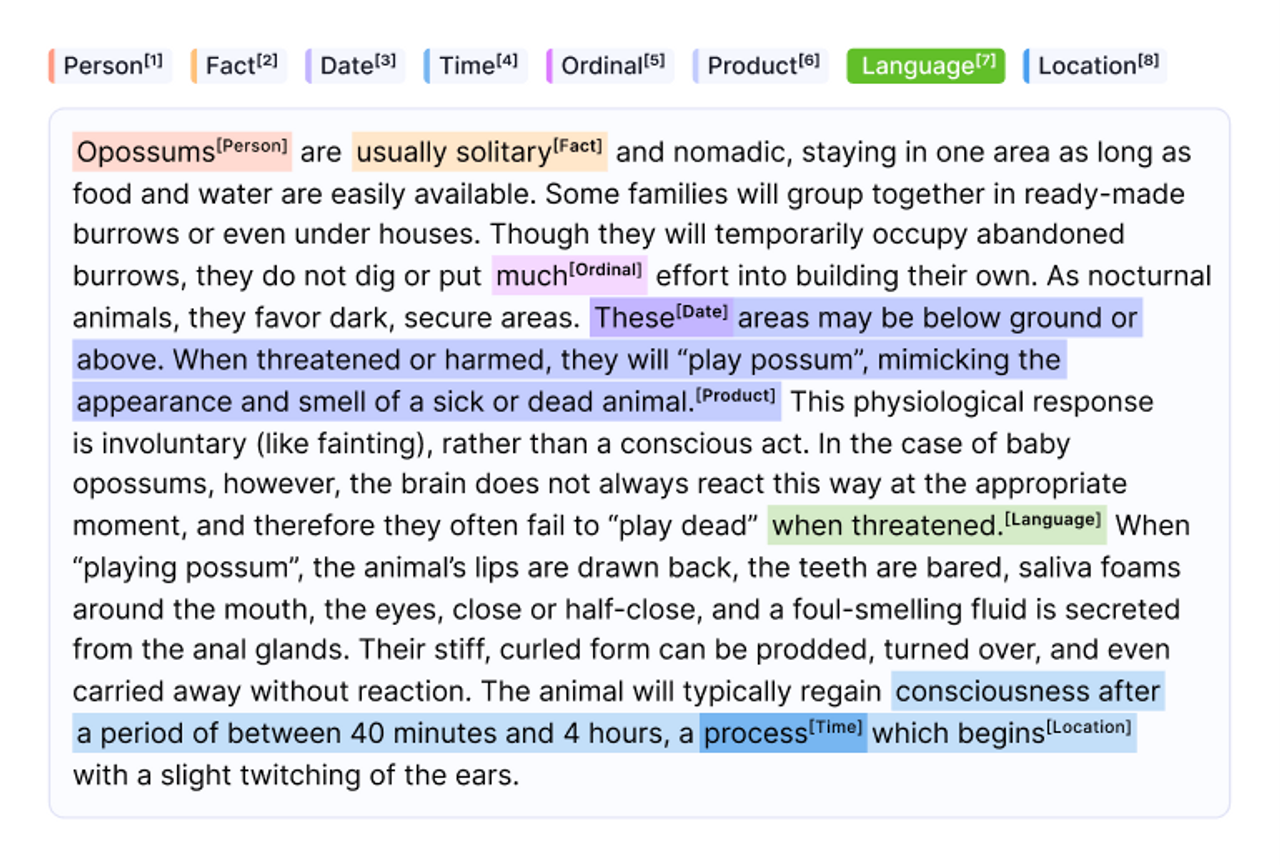Select the Location label tag
Viewport: 1280px width, 867px height.
click(1095, 66)
